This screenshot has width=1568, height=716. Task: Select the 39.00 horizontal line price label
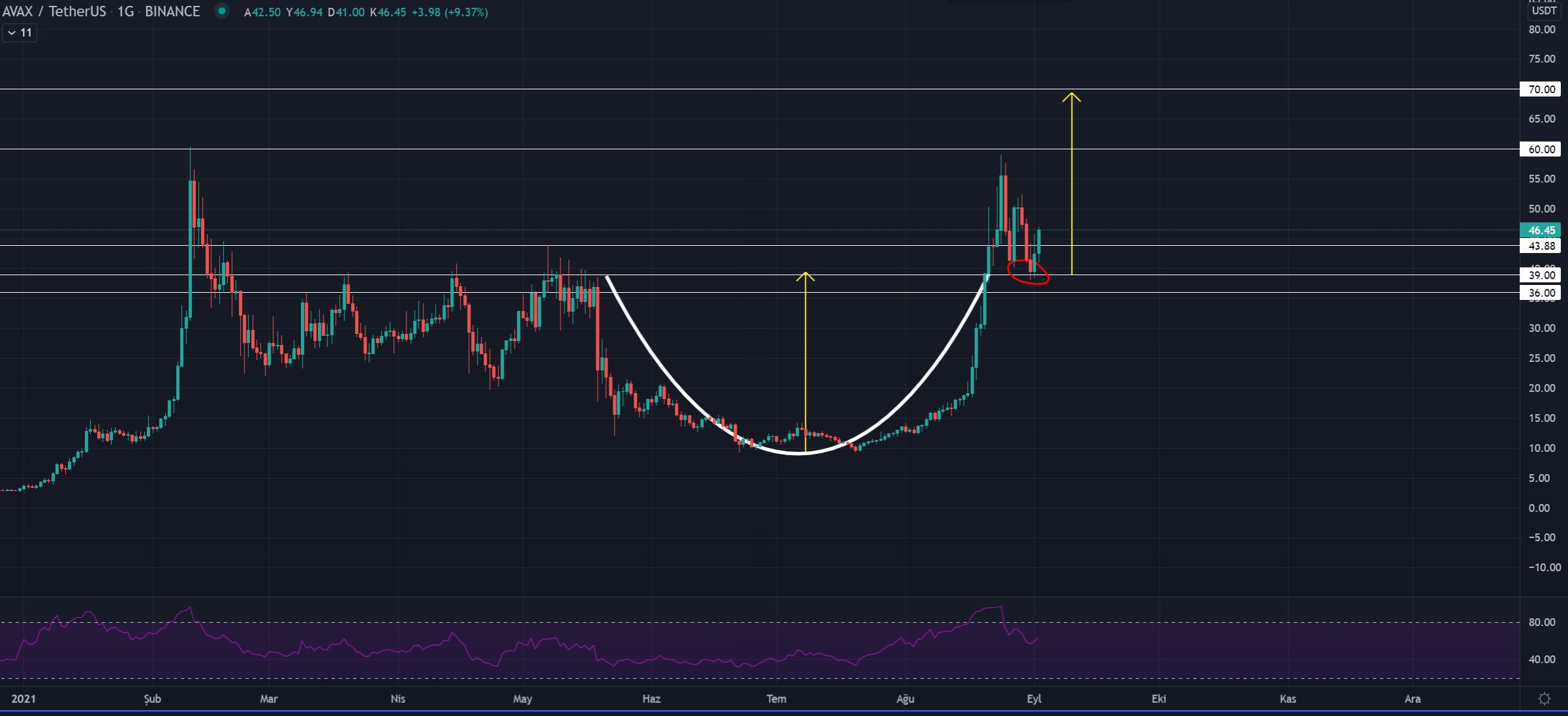coord(1541,275)
